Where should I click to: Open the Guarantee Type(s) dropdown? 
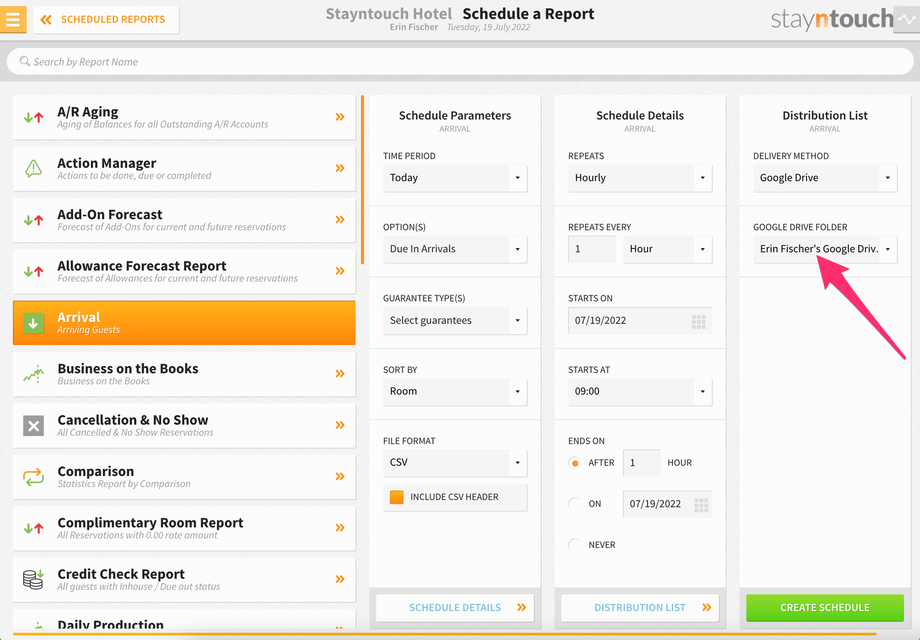[x=455, y=320]
